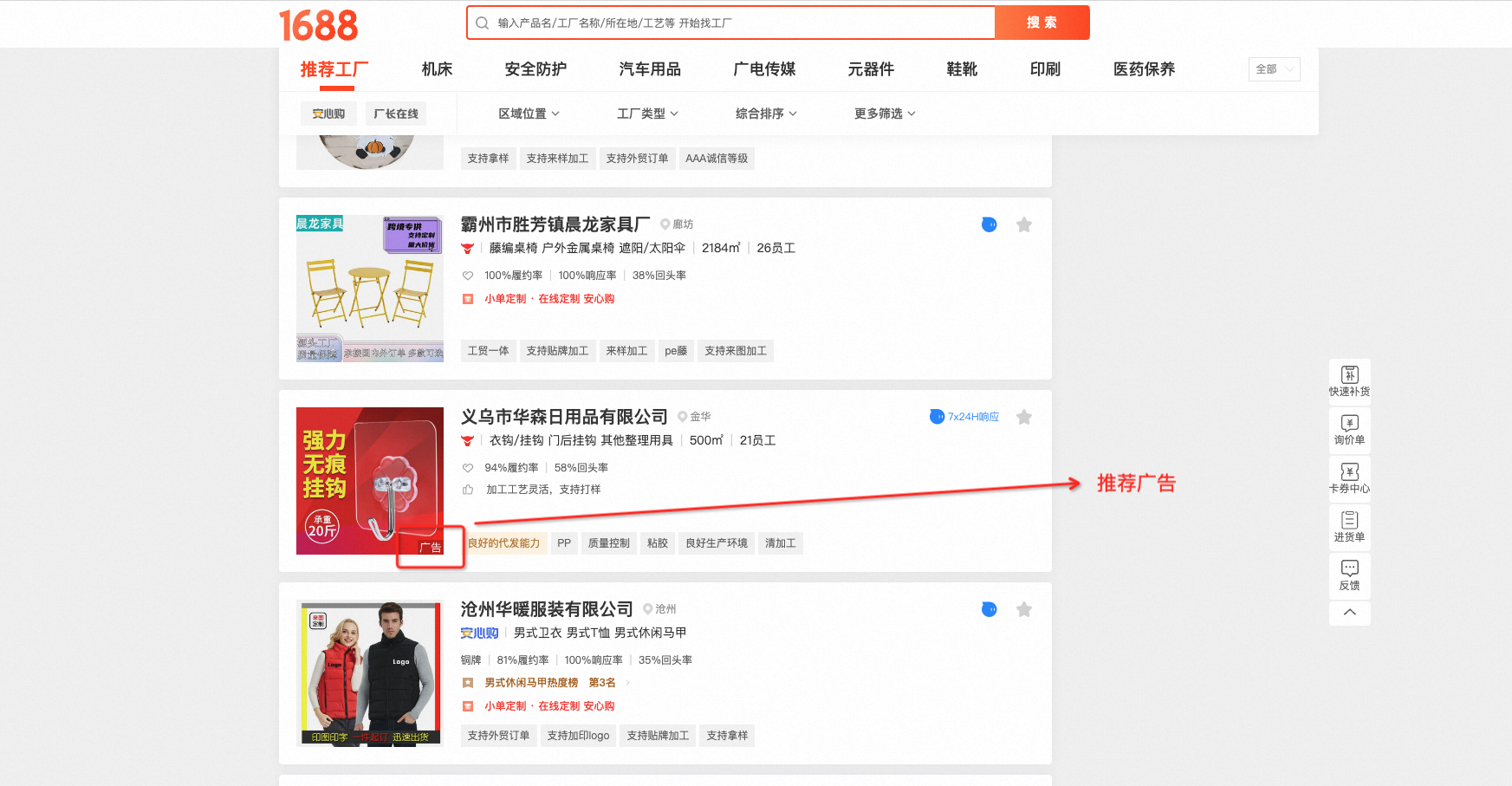
Task: Favorite star for 义乌市华森日用品有限公司
Action: click(x=1023, y=417)
